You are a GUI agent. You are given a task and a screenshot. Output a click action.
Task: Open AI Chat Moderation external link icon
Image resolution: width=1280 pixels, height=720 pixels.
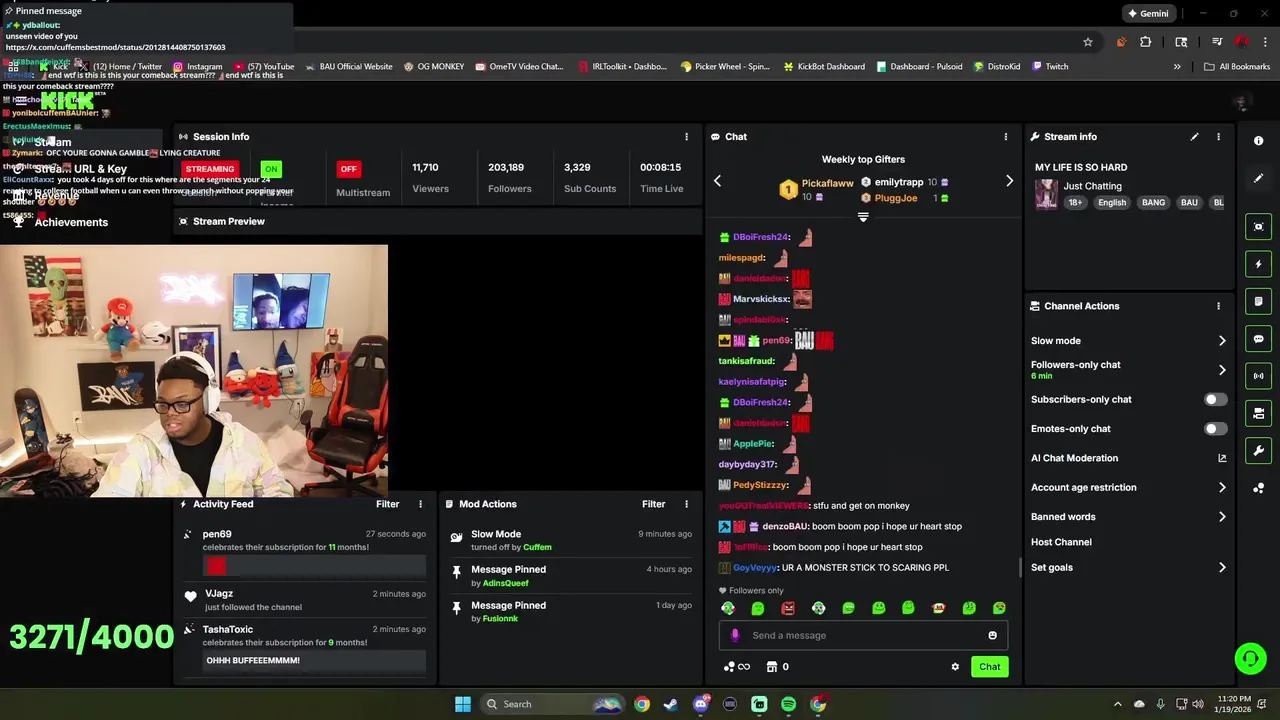pyautogui.click(x=1222, y=458)
